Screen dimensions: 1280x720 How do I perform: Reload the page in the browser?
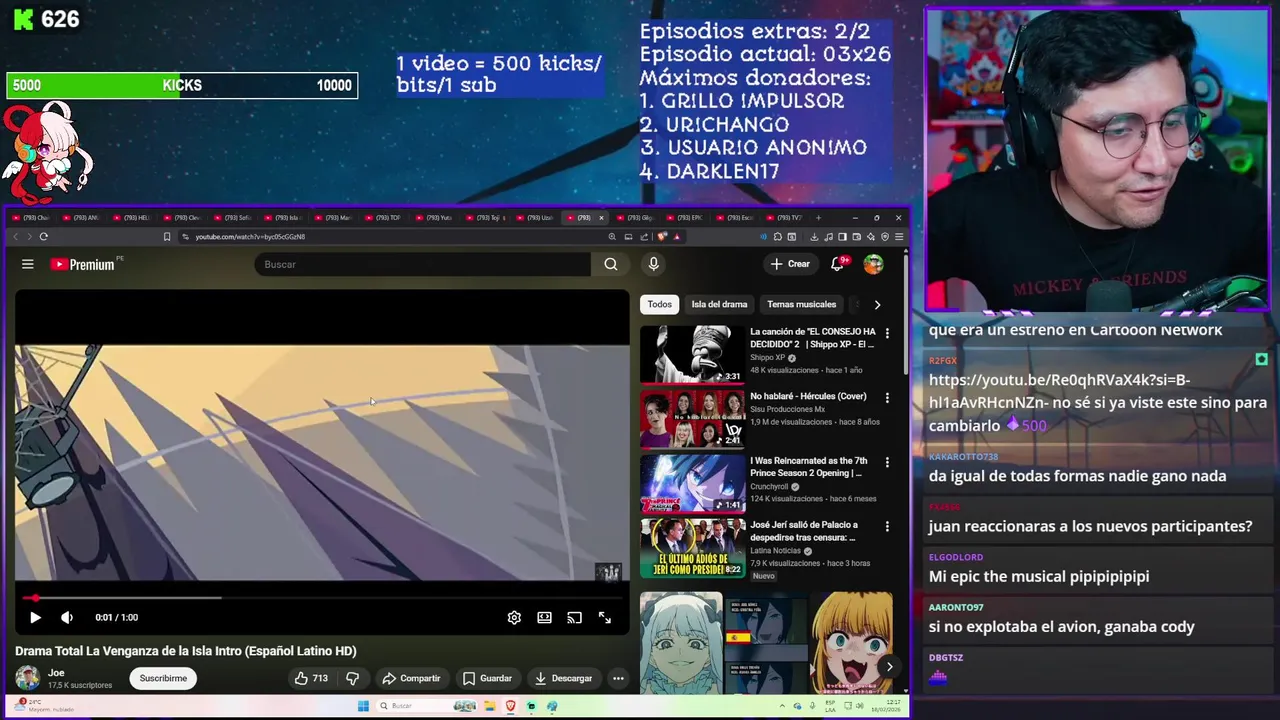click(43, 237)
